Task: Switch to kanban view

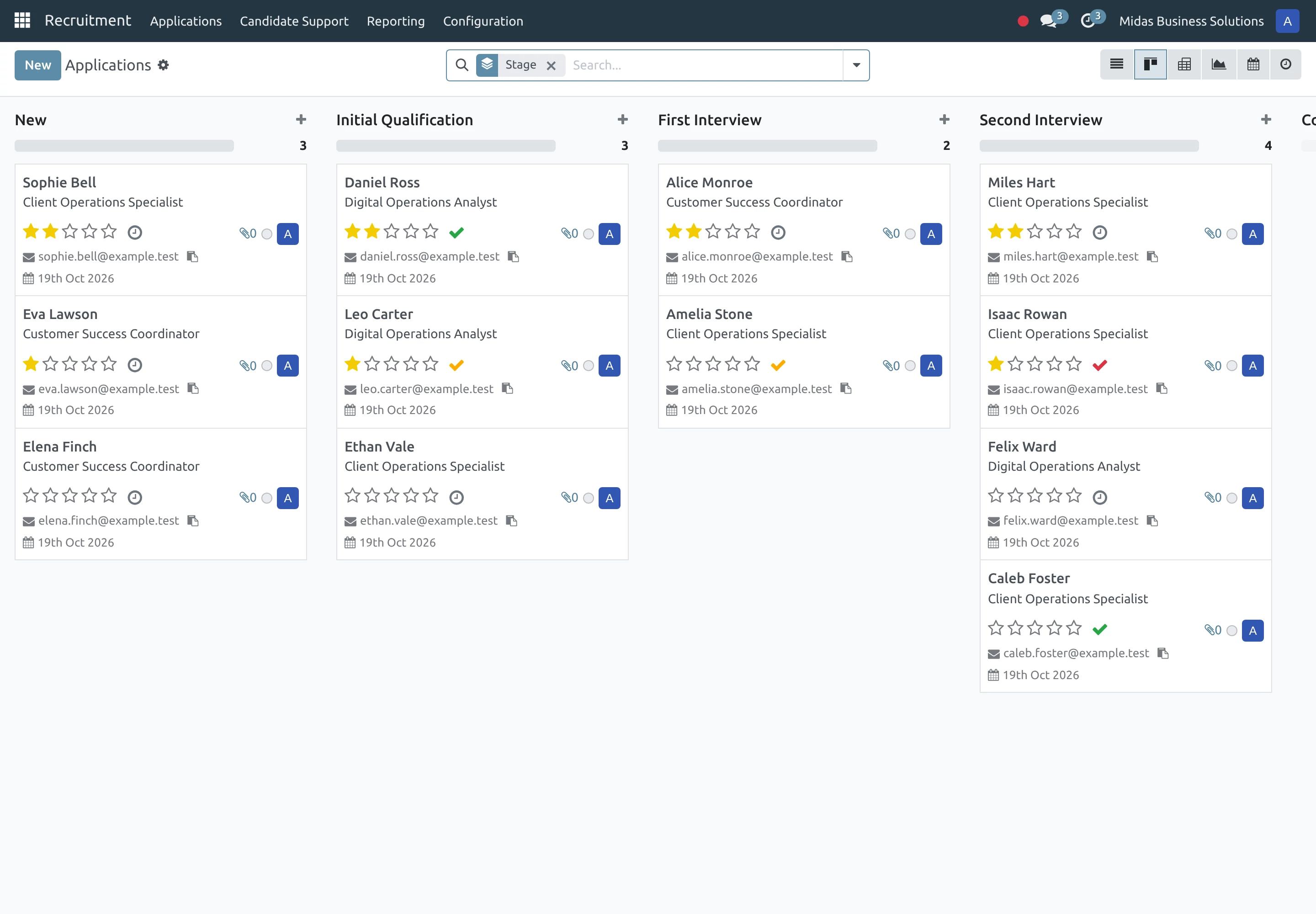Action: tap(1150, 64)
